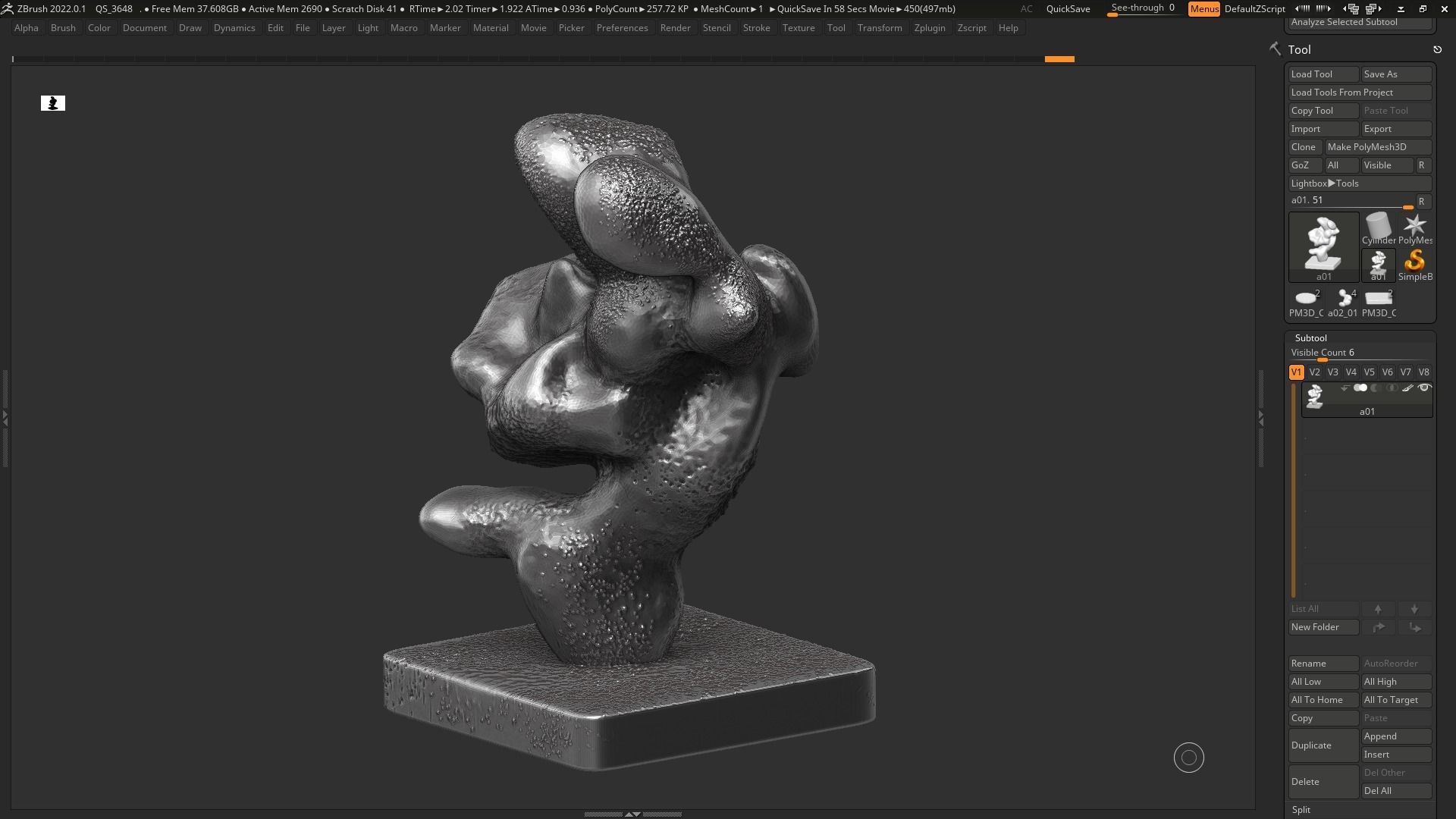Open the large a01 current tool thumbnail
Viewport: 1456px width, 819px height.
tap(1323, 246)
